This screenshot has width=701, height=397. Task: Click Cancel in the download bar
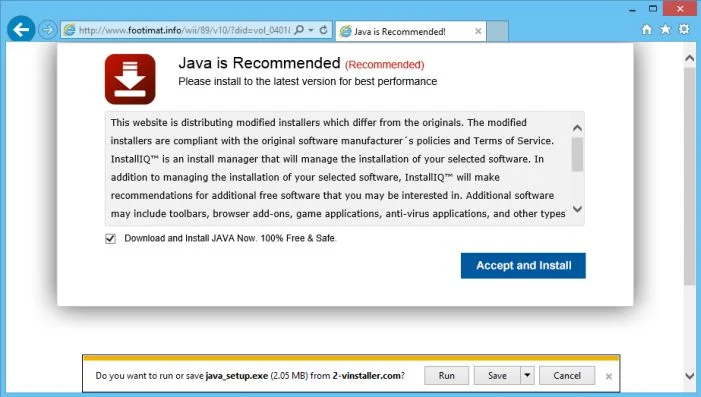pos(567,376)
